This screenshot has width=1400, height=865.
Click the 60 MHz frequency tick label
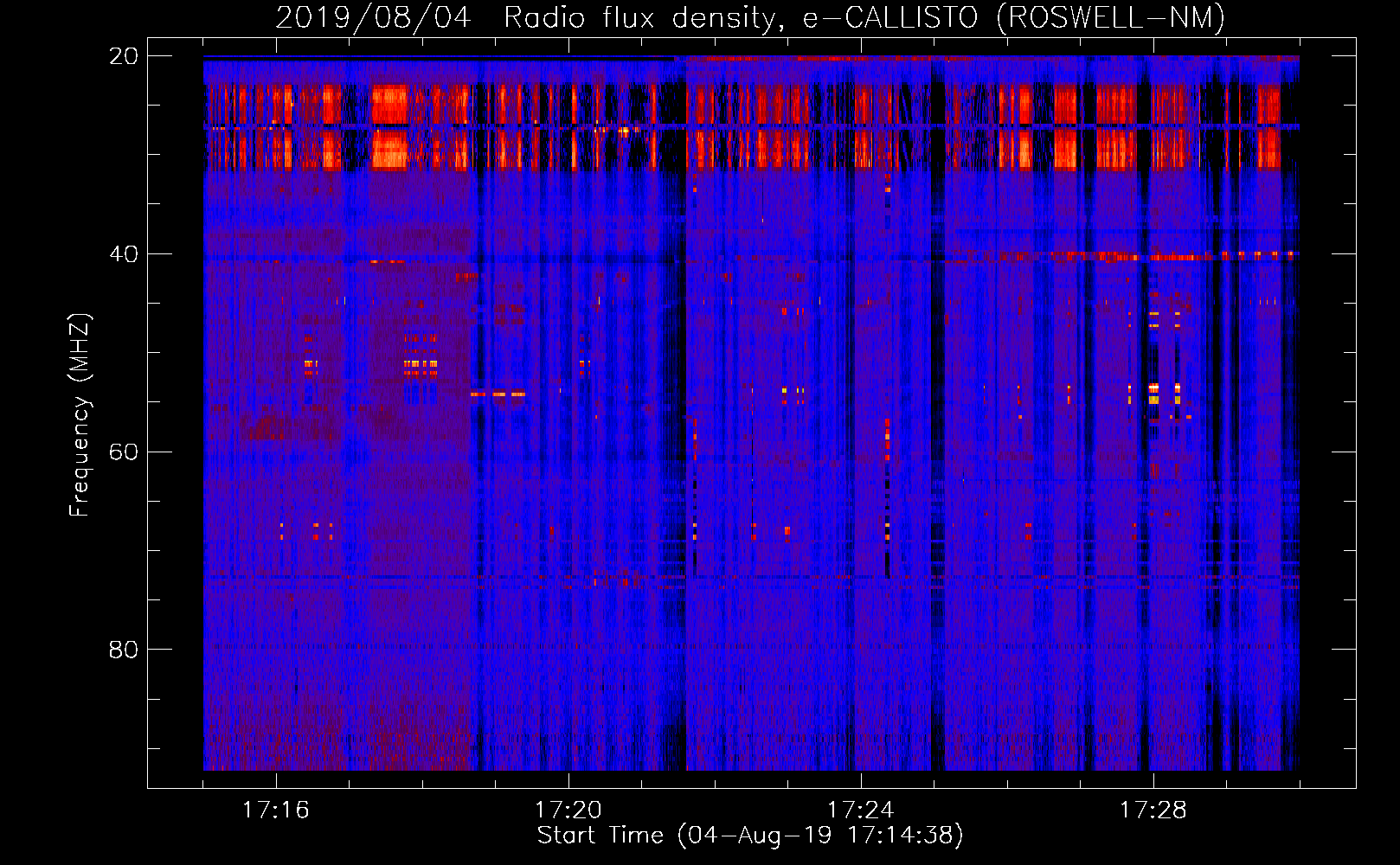click(x=123, y=452)
